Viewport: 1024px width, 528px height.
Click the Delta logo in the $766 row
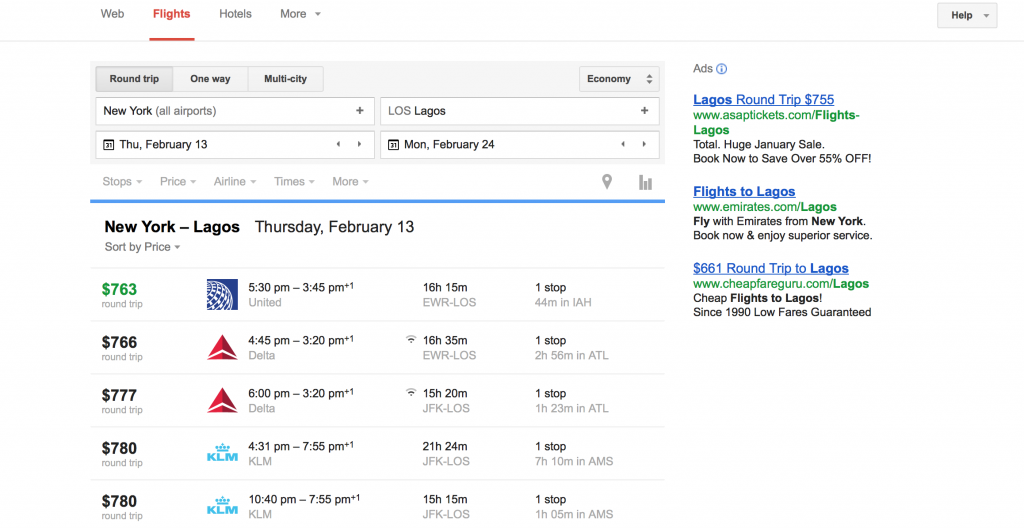point(222,347)
